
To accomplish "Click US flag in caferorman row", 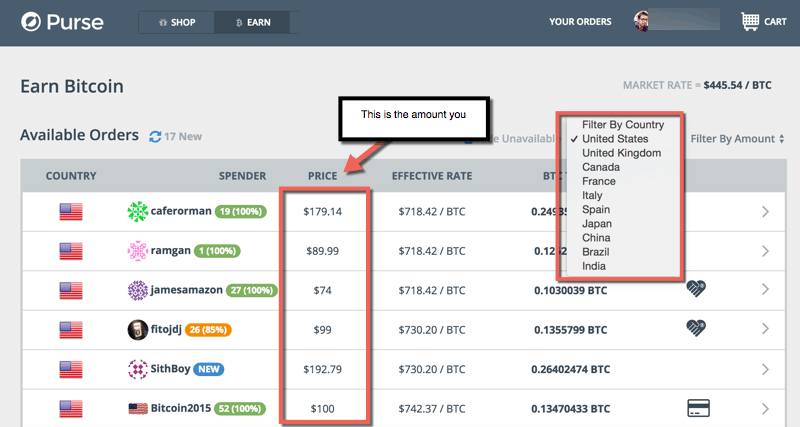I will pos(71,212).
